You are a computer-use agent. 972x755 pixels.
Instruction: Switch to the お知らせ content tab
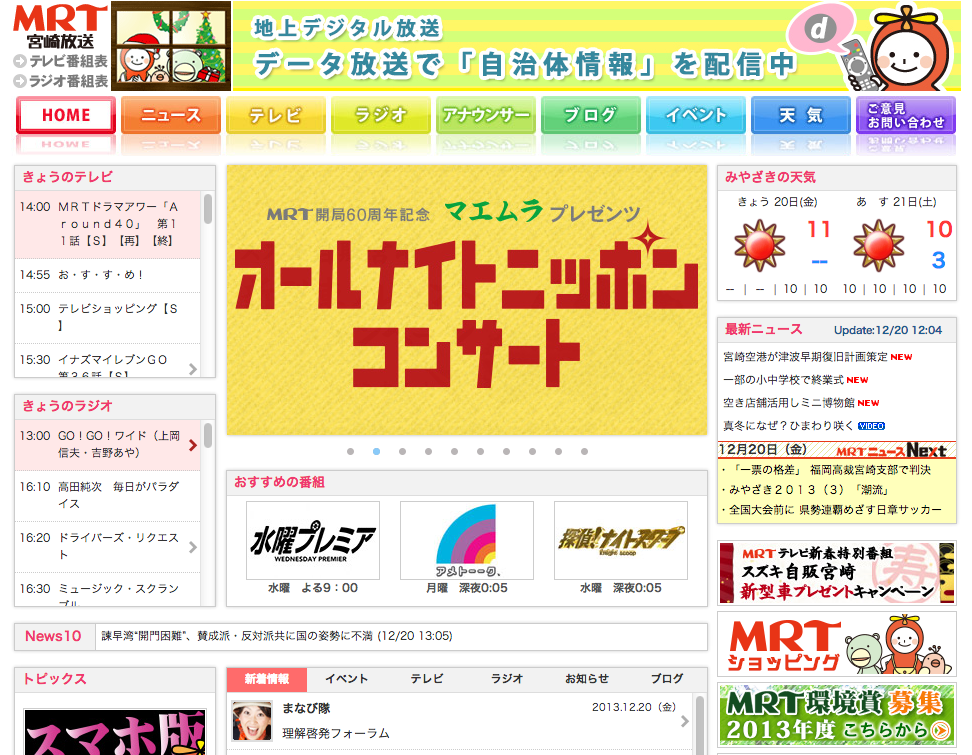click(x=587, y=679)
